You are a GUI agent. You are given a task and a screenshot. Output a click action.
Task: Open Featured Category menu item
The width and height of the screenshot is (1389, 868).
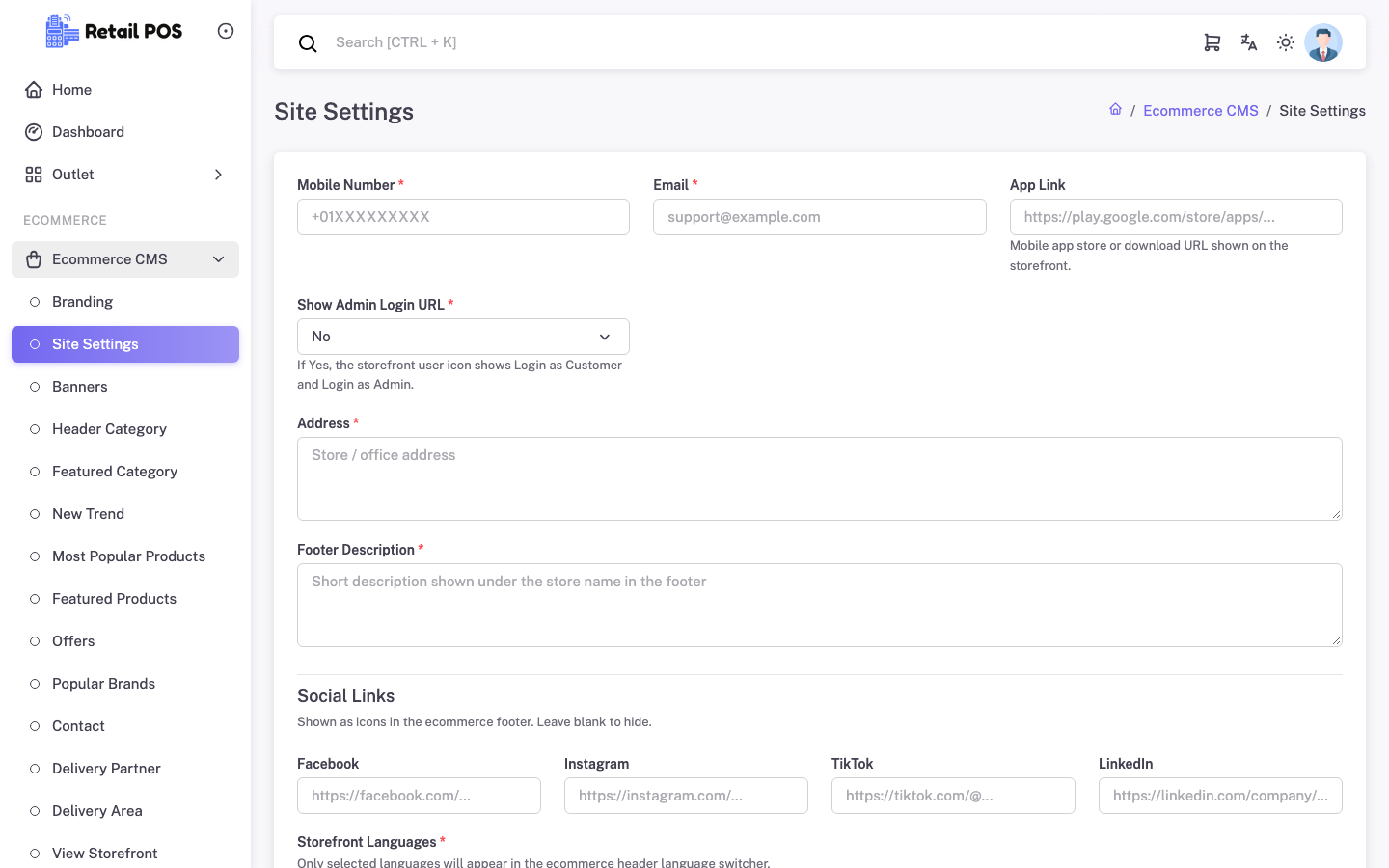[125, 472]
